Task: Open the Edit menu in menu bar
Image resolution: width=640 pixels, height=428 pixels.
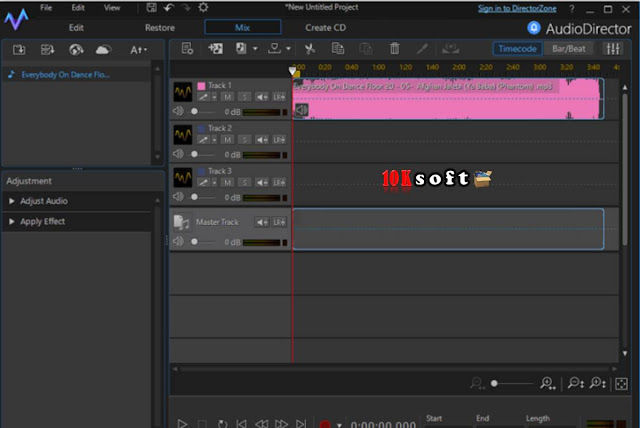Action: pos(78,8)
